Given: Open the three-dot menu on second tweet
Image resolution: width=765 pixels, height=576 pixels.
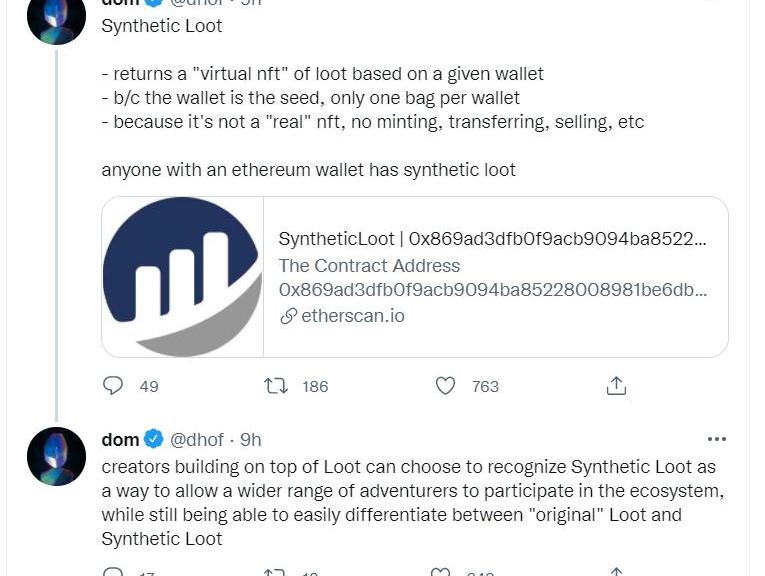Looking at the screenshot, I should [x=717, y=439].
